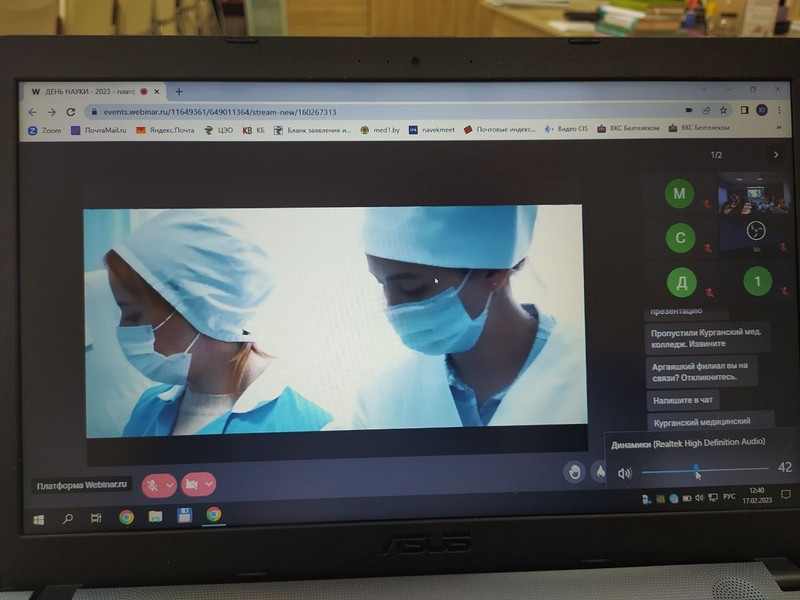Select participant tile with letter С
Viewport: 800px width, 600px height.
680,238
